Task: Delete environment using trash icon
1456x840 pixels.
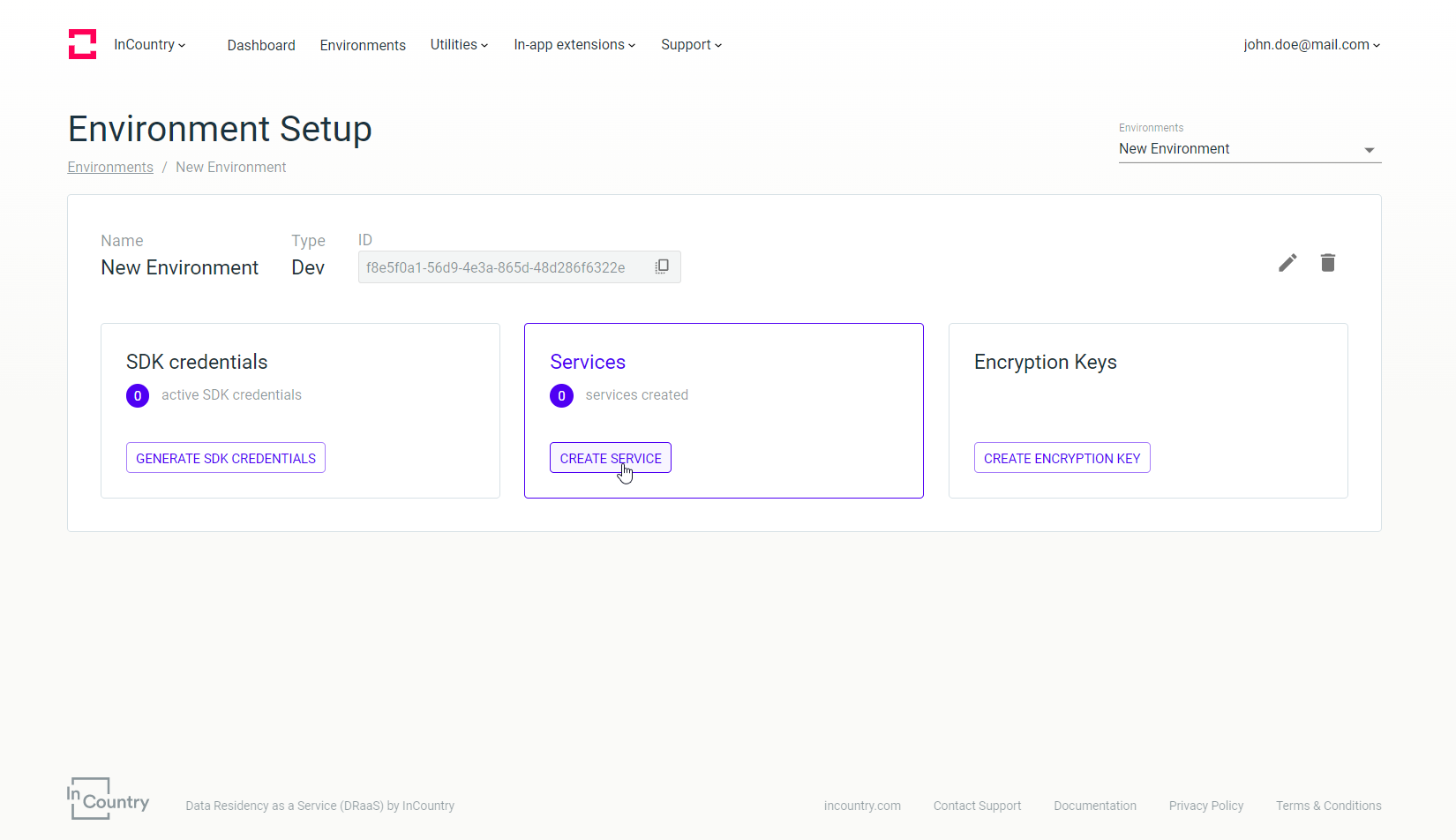Action: [x=1328, y=263]
